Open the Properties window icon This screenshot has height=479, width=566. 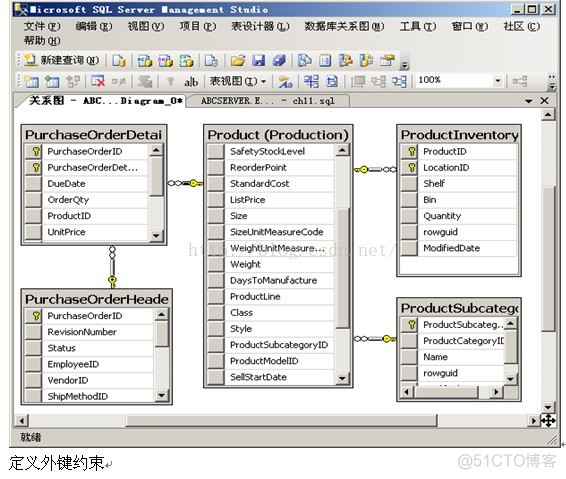pyautogui.click(x=387, y=60)
